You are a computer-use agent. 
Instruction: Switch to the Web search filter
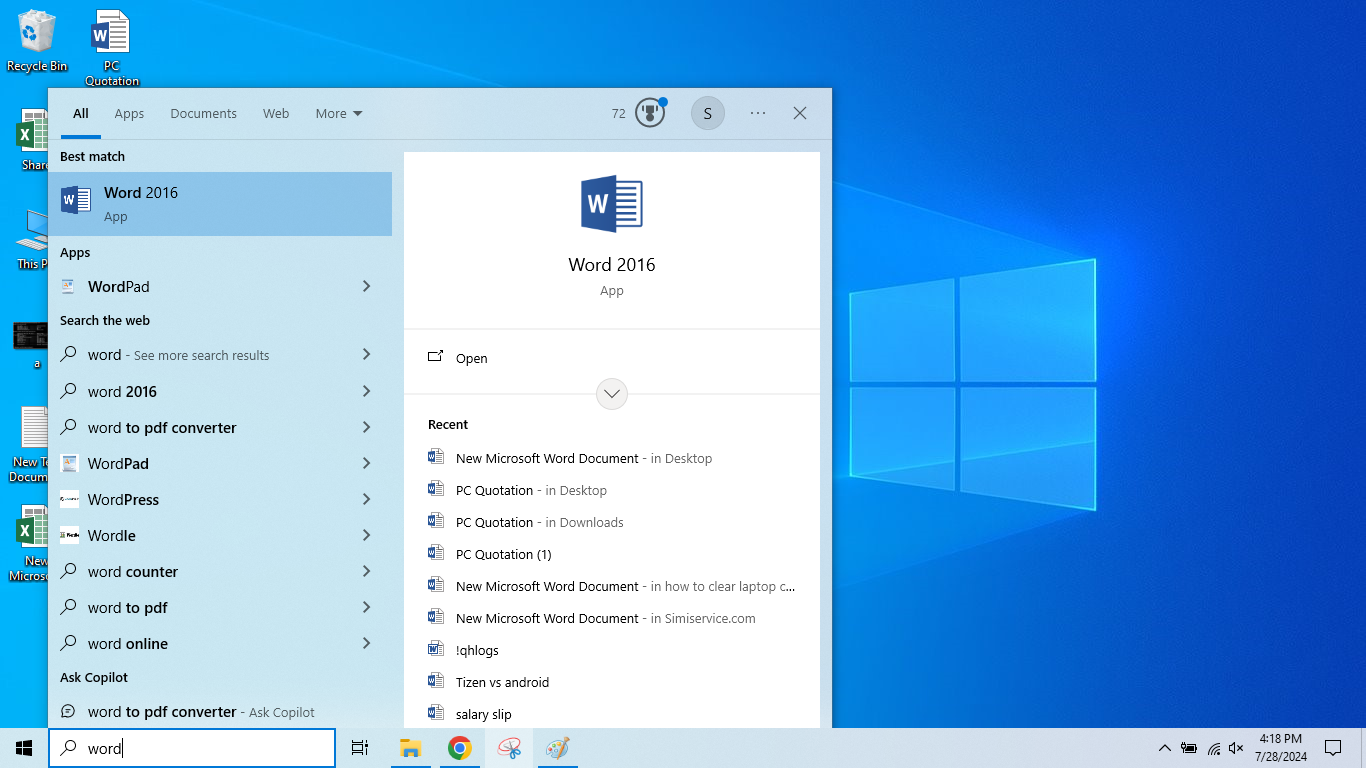point(276,113)
